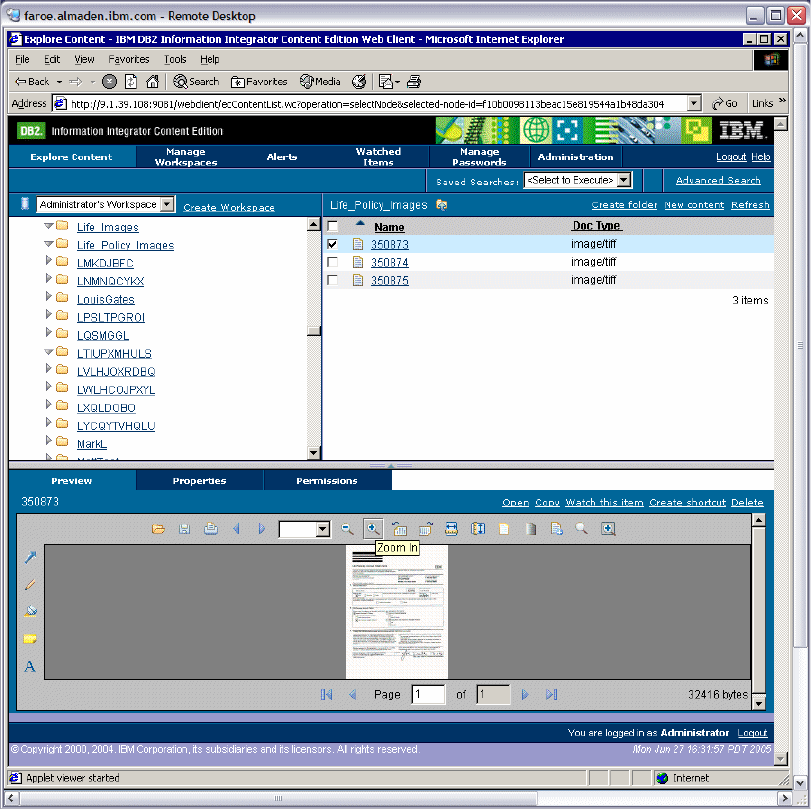This screenshot has width=811, height=809.
Task: Select the highlighter annotation tool
Action: 30,611
